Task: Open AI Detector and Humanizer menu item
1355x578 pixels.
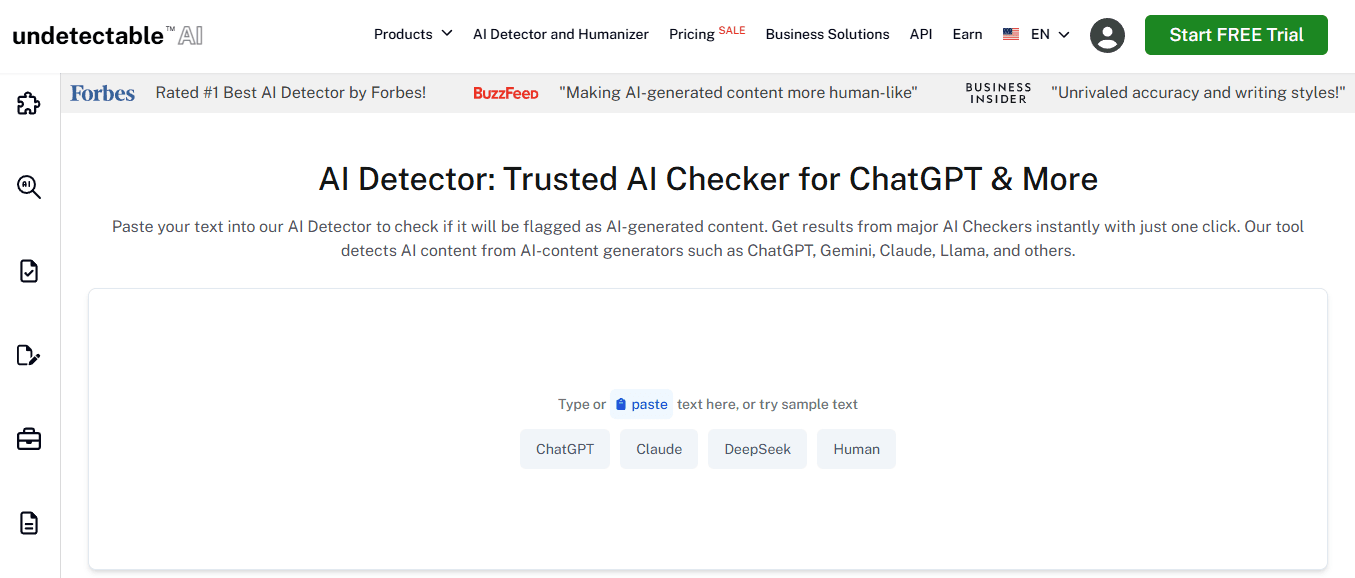Action: pyautogui.click(x=560, y=33)
